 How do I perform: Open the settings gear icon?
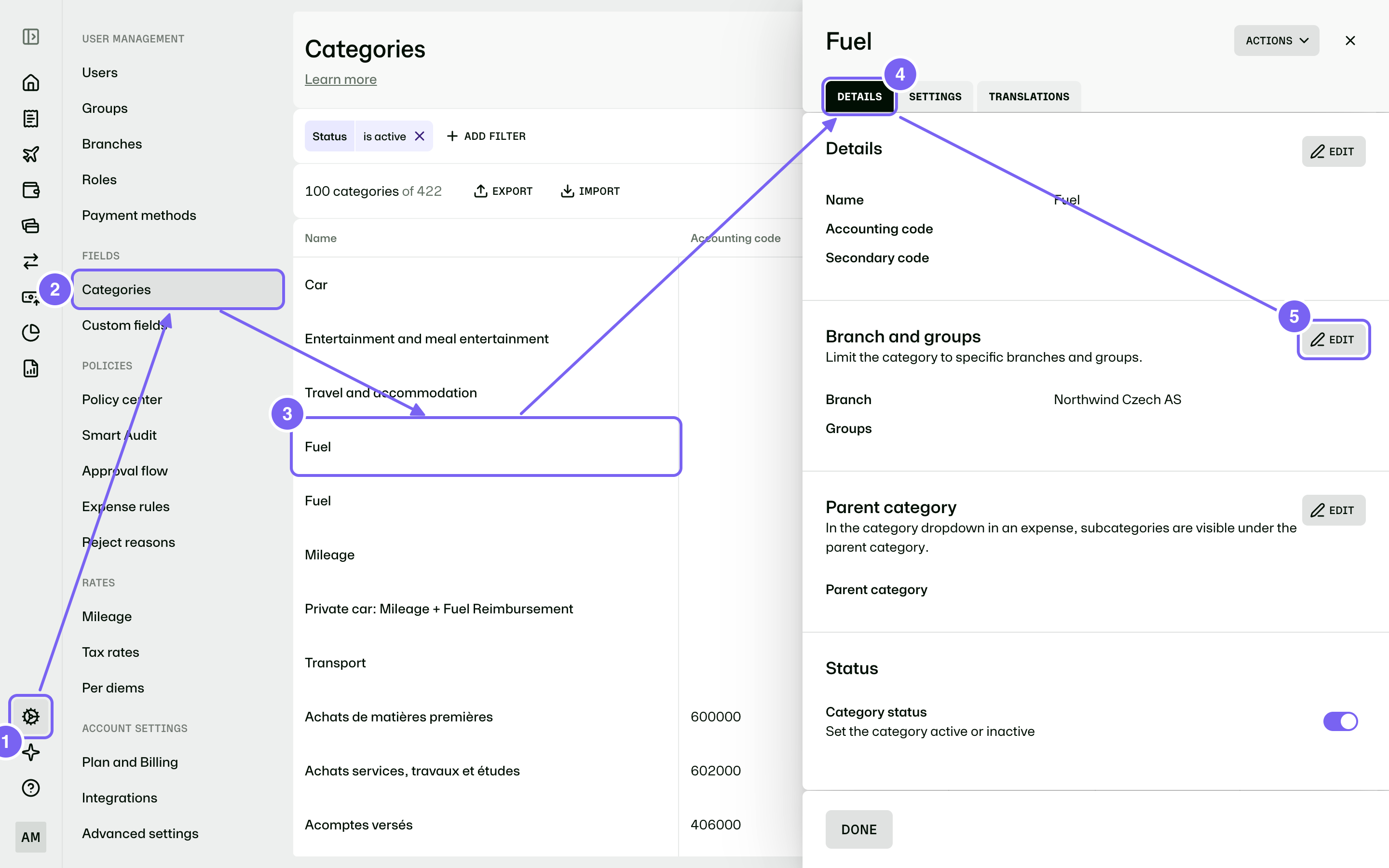pos(30,716)
